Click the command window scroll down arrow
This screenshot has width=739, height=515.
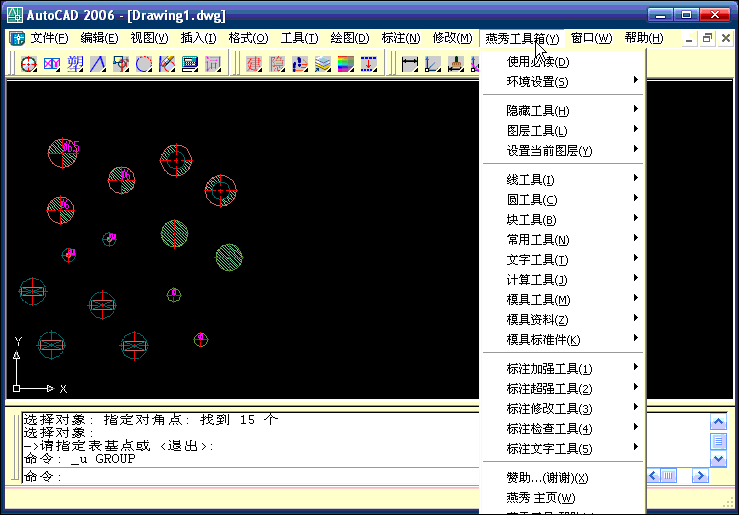718,458
